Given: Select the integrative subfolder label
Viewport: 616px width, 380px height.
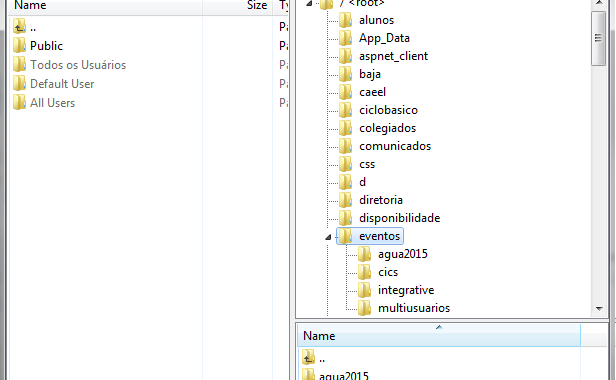Looking at the screenshot, I should [x=406, y=290].
